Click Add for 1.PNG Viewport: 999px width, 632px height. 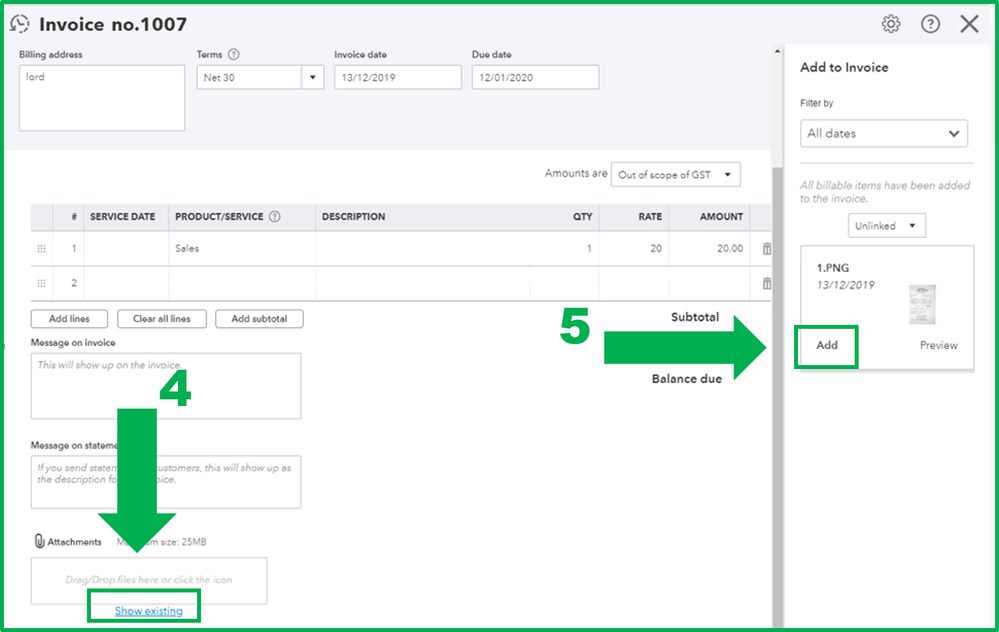tap(826, 345)
